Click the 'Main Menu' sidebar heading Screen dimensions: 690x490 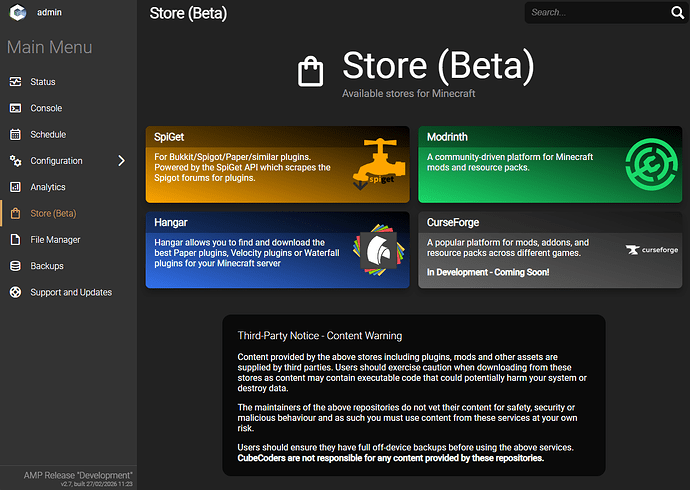[x=50, y=47]
